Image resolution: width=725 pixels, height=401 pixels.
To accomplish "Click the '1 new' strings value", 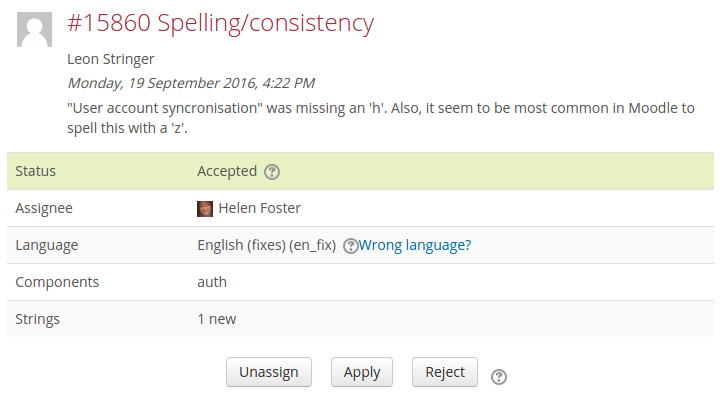I will click(x=217, y=319).
